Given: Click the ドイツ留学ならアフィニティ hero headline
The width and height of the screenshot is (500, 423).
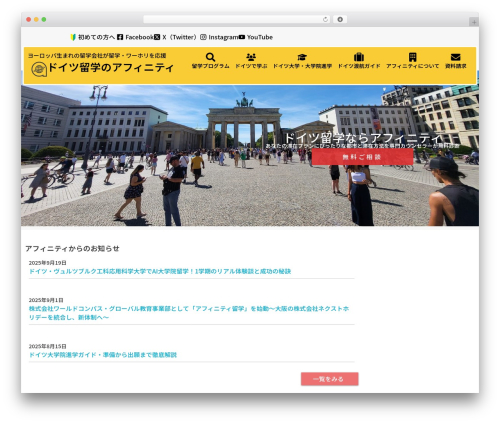Looking at the screenshot, I should [363, 138].
